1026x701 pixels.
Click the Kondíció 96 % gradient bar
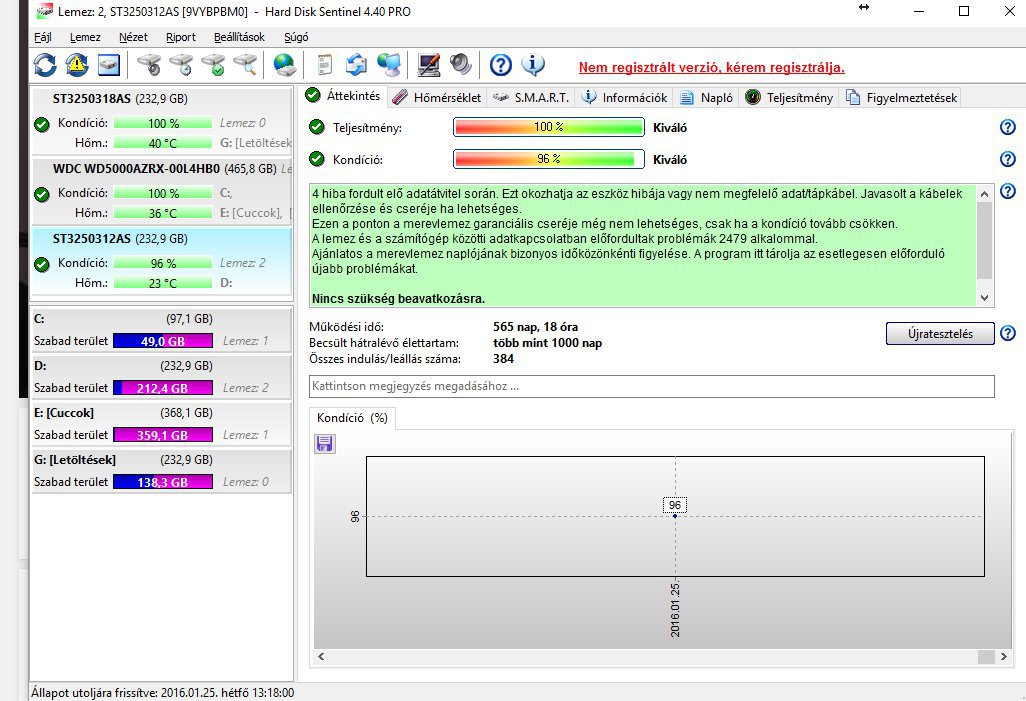[548, 159]
